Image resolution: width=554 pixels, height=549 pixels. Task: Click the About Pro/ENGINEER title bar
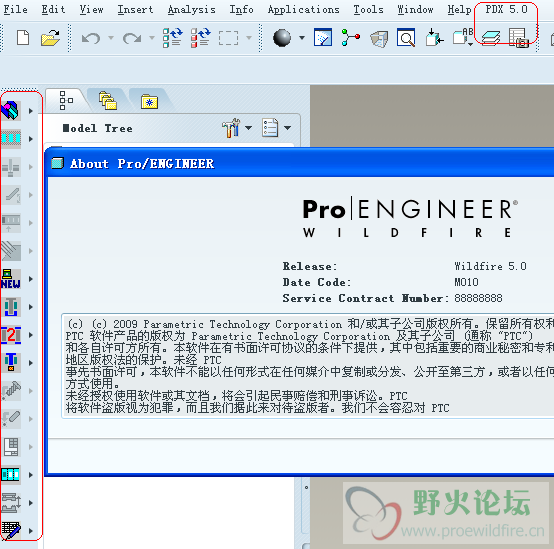[x=300, y=164]
